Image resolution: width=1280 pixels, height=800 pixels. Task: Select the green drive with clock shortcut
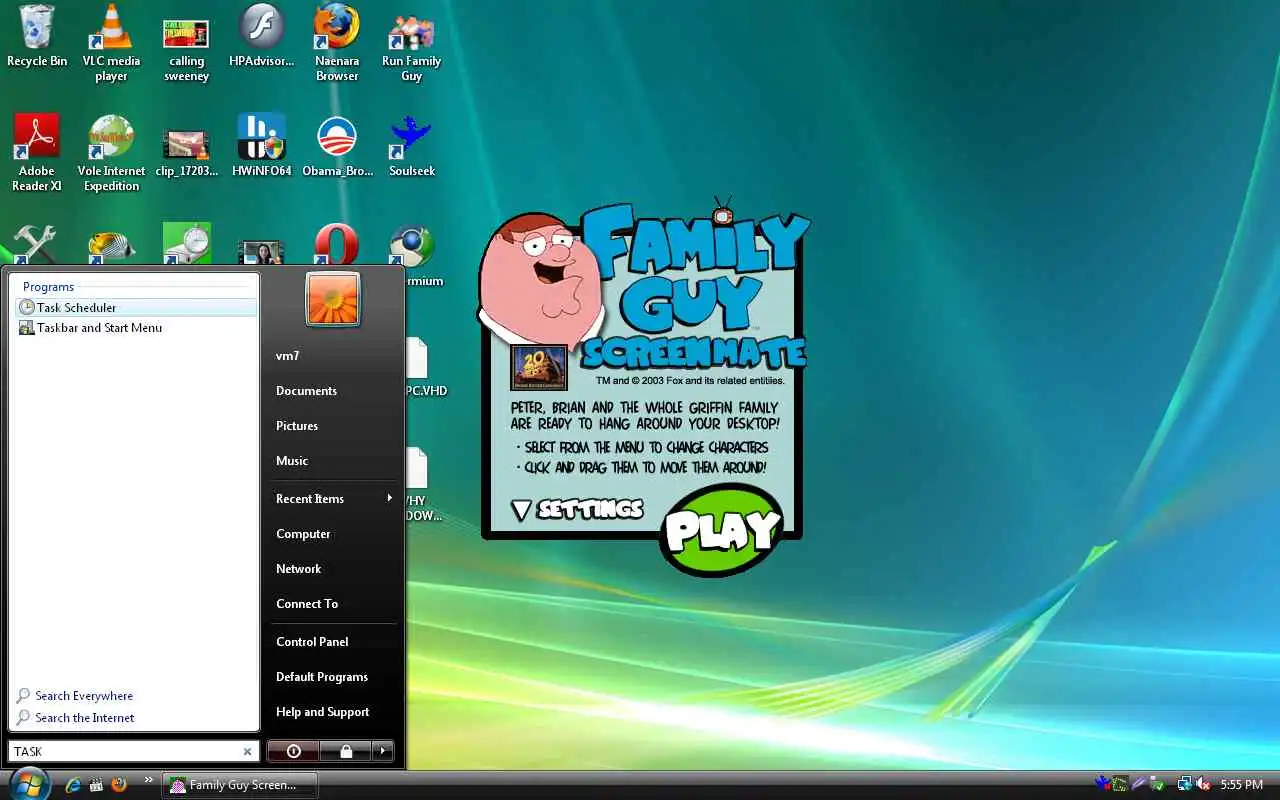click(186, 244)
